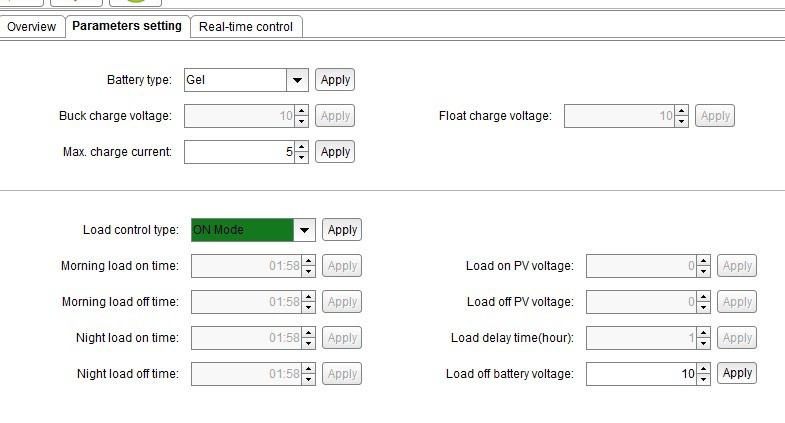Click the Load off battery voltage field
The height and width of the screenshot is (423, 785).
tap(640, 374)
